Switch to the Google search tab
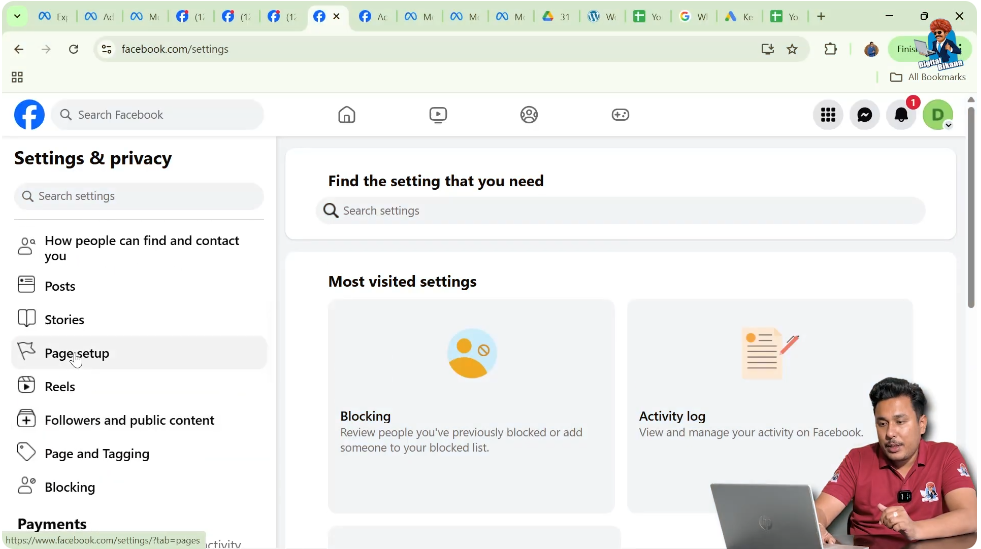Screen dimensions: 981x549 pos(693,16)
